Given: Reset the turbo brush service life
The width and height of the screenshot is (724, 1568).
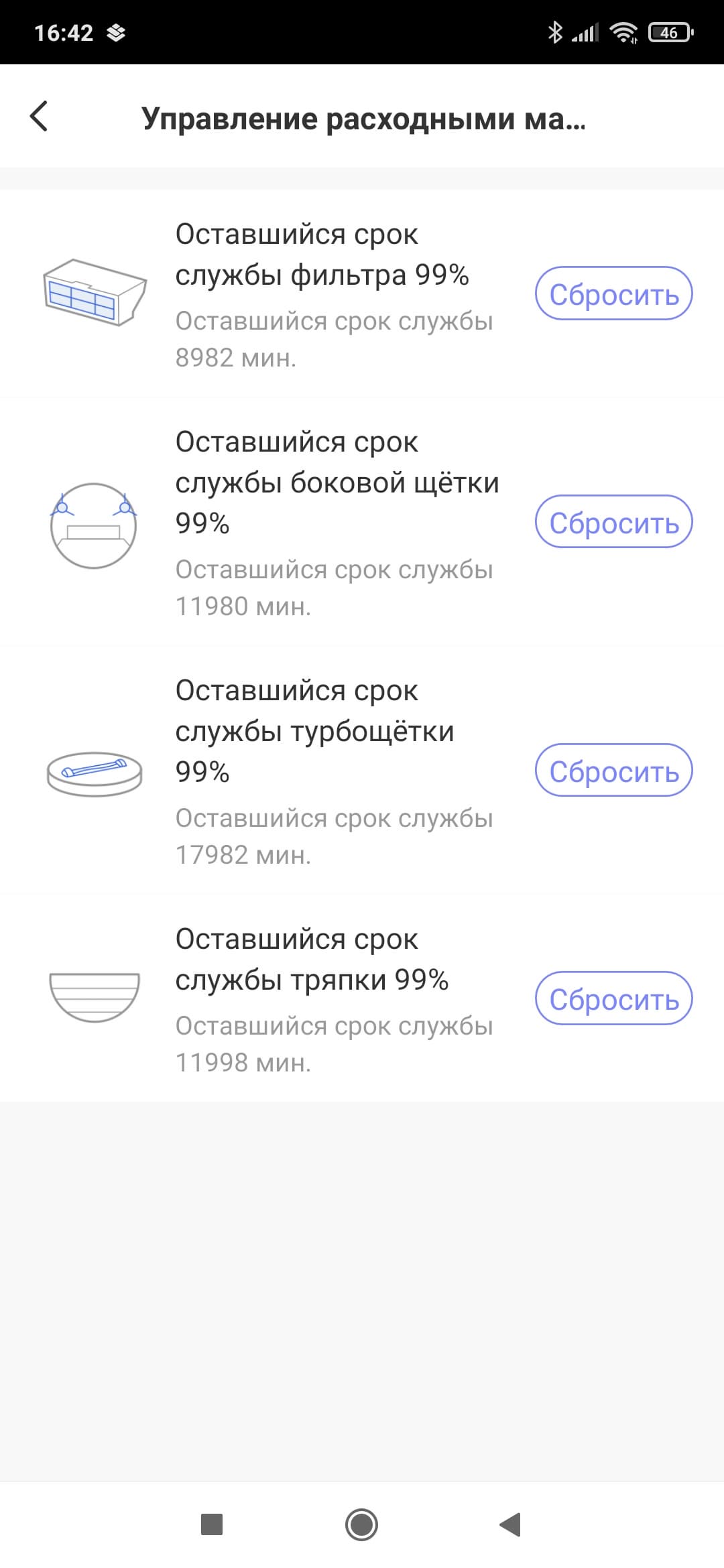Looking at the screenshot, I should pos(613,771).
